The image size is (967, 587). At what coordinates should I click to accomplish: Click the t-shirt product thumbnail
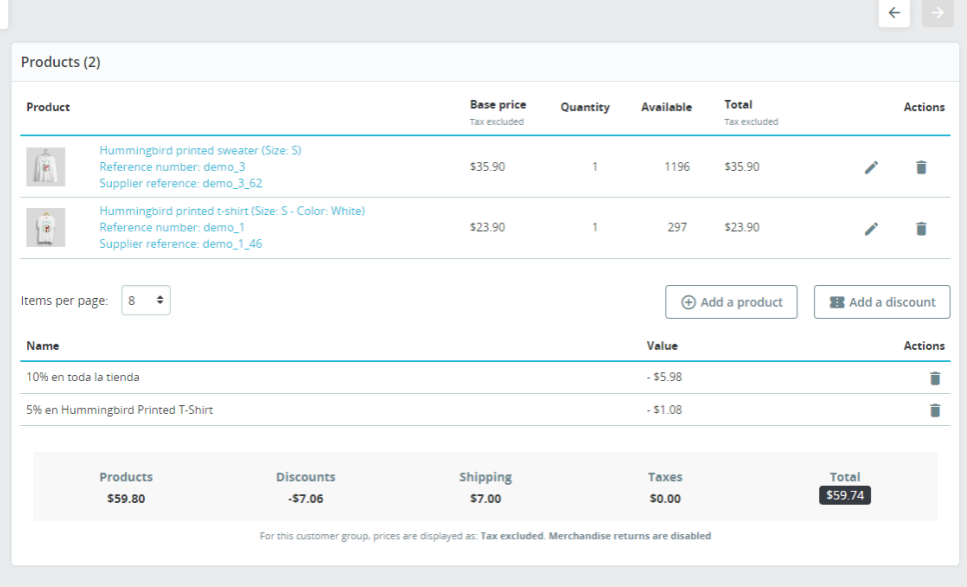tap(45, 228)
